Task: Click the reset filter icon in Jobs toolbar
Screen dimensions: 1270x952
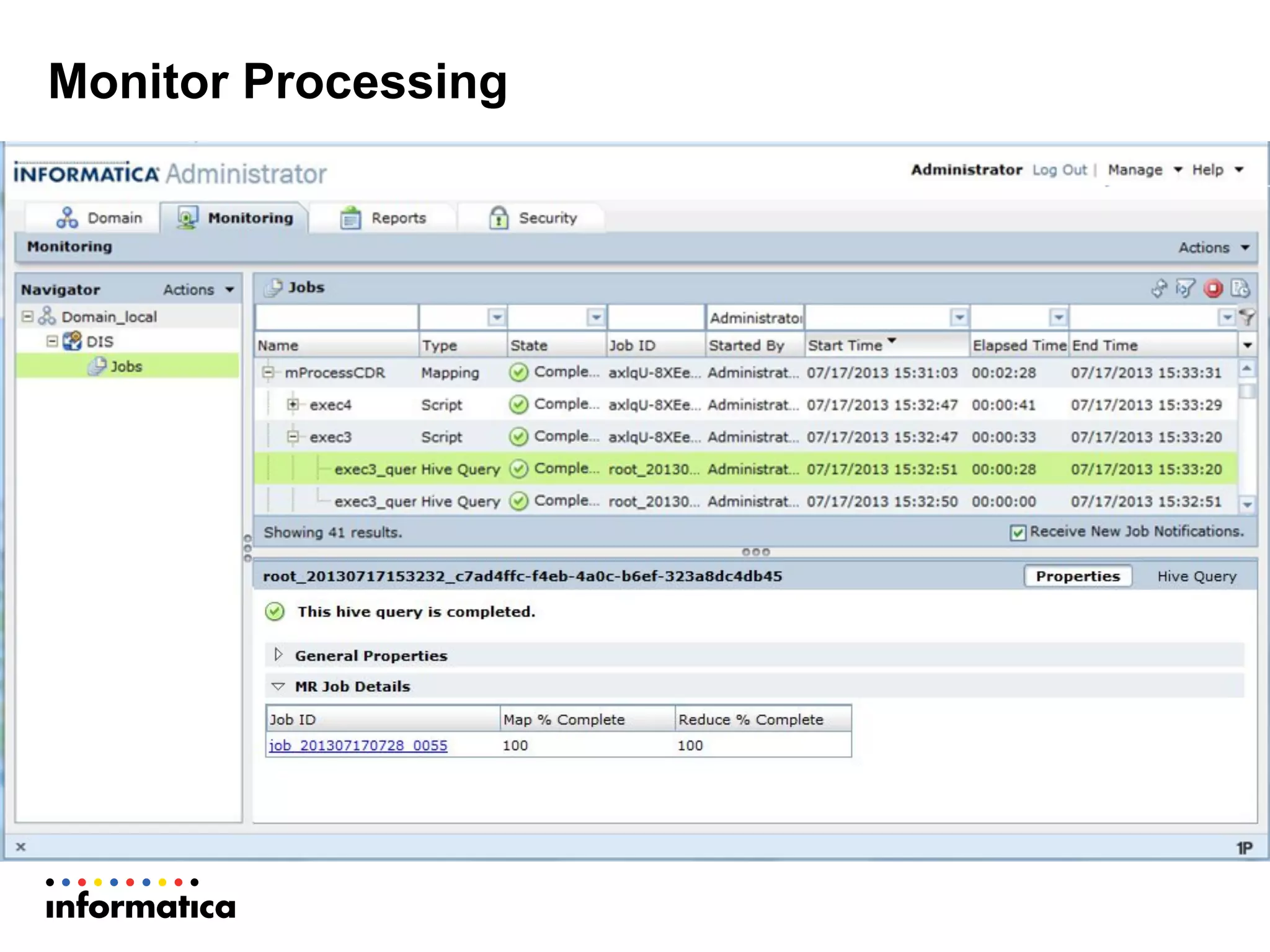Action: pos(1186,288)
